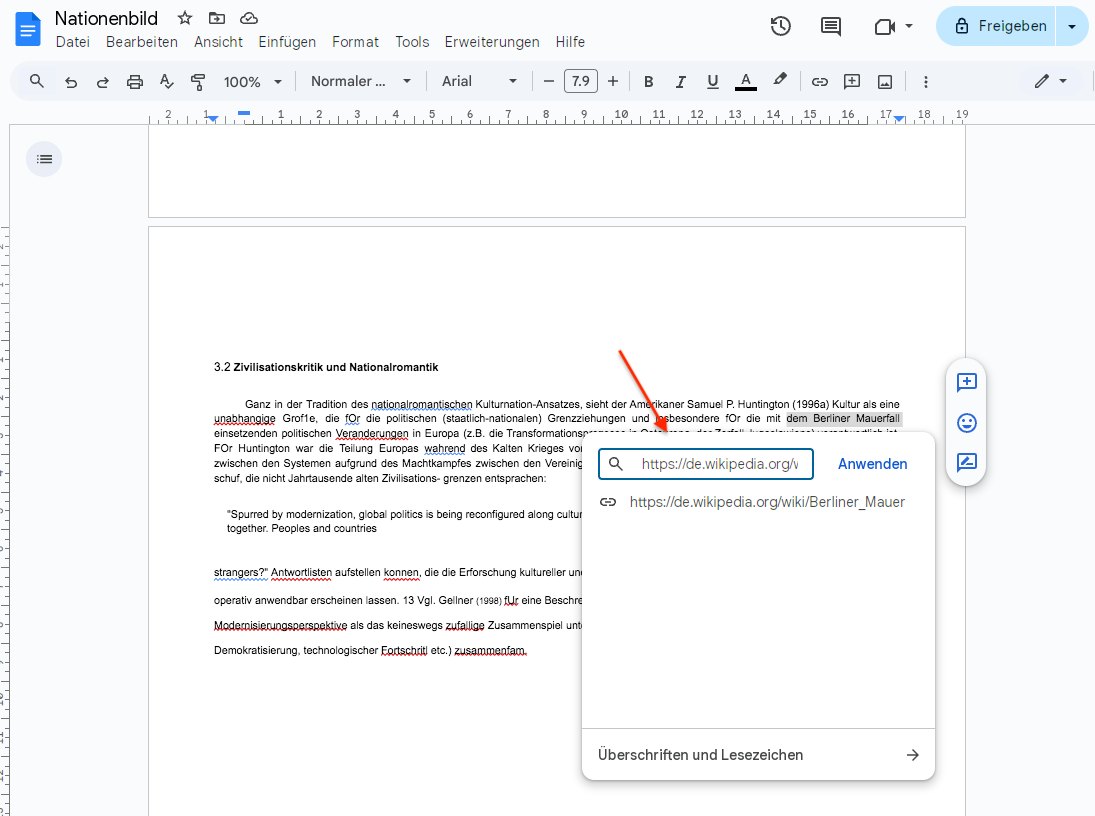Image resolution: width=1095 pixels, height=816 pixels.
Task: Open paragraph style Normaler dropdown
Action: [360, 82]
